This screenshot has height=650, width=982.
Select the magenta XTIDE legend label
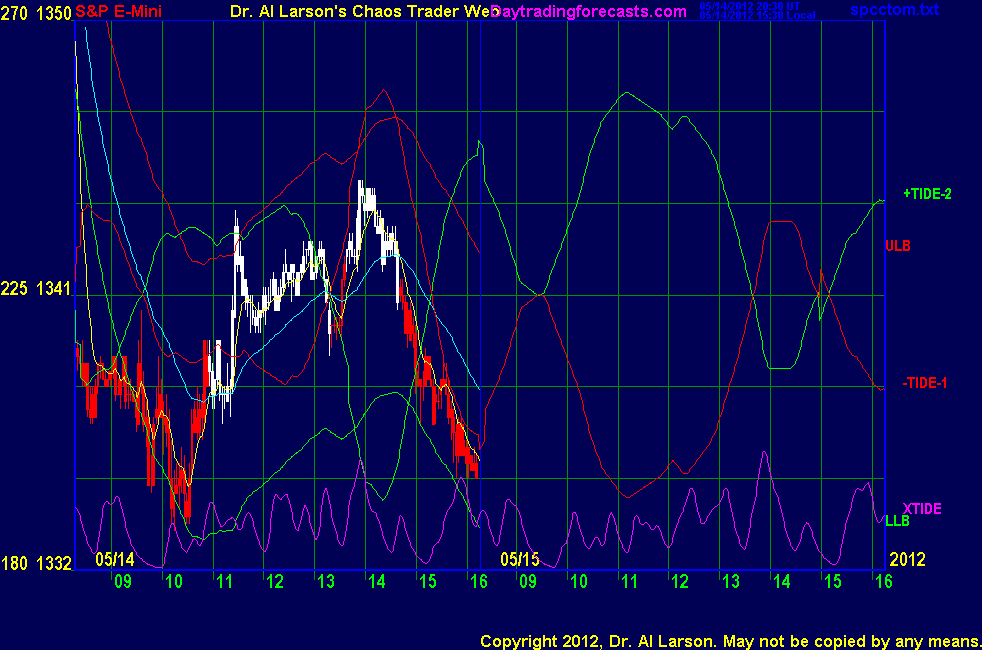pos(922,508)
